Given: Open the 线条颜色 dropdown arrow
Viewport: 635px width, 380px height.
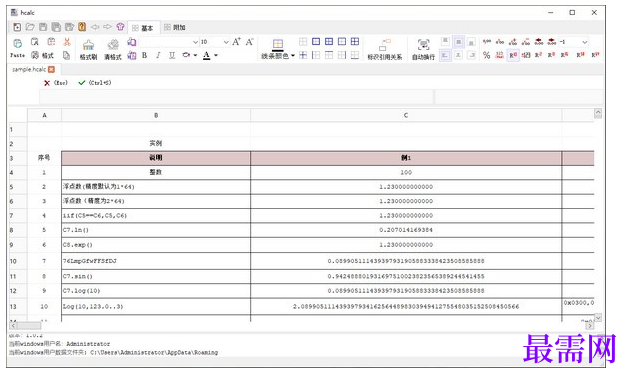Looking at the screenshot, I should (x=293, y=56).
